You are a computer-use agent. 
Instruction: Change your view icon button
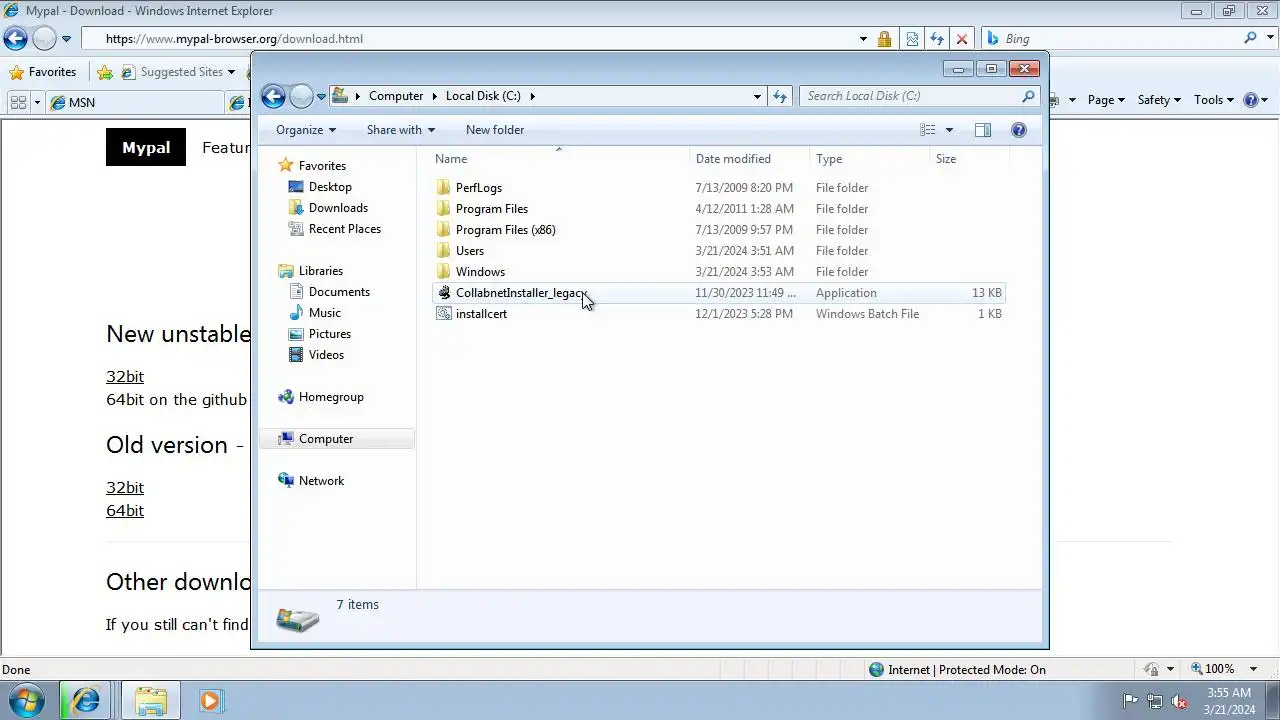pos(928,130)
